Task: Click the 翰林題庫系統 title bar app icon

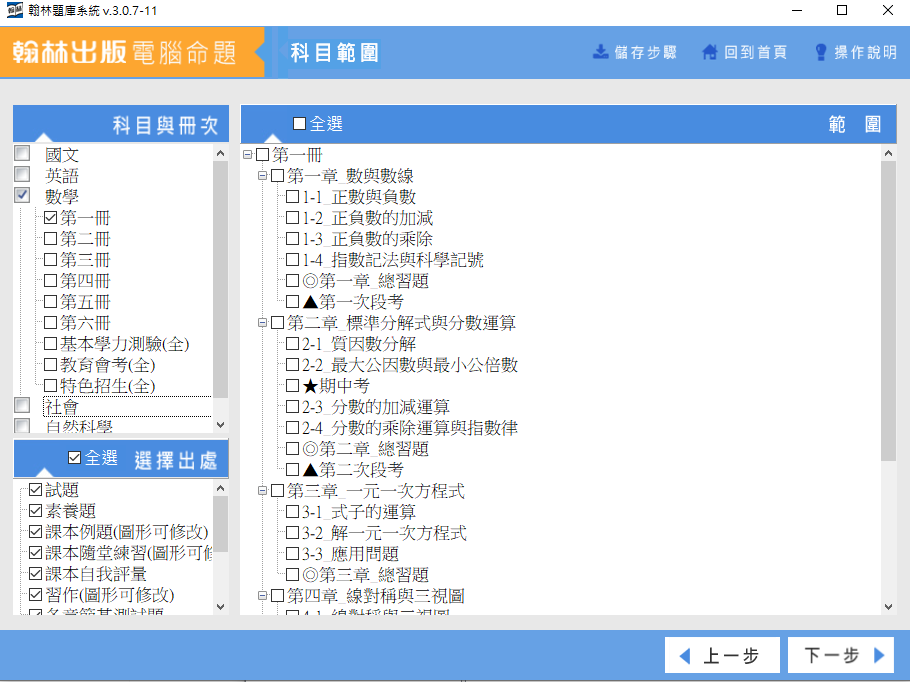Action: (14, 11)
